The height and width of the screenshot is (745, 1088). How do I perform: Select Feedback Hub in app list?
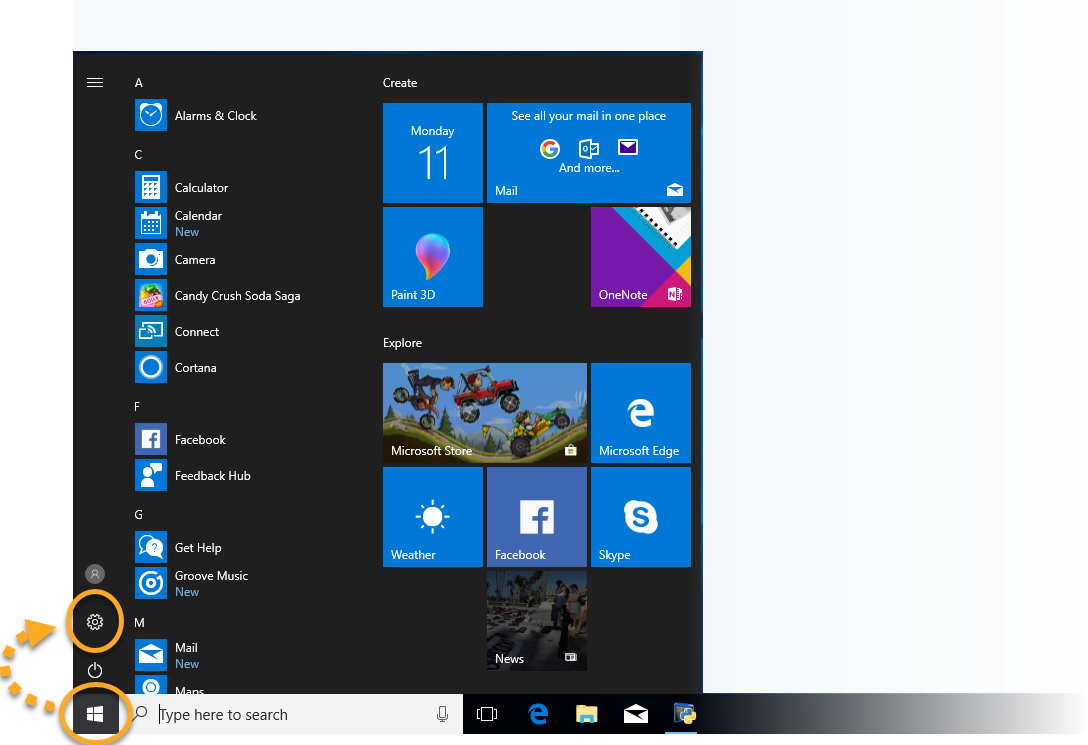pos(212,476)
